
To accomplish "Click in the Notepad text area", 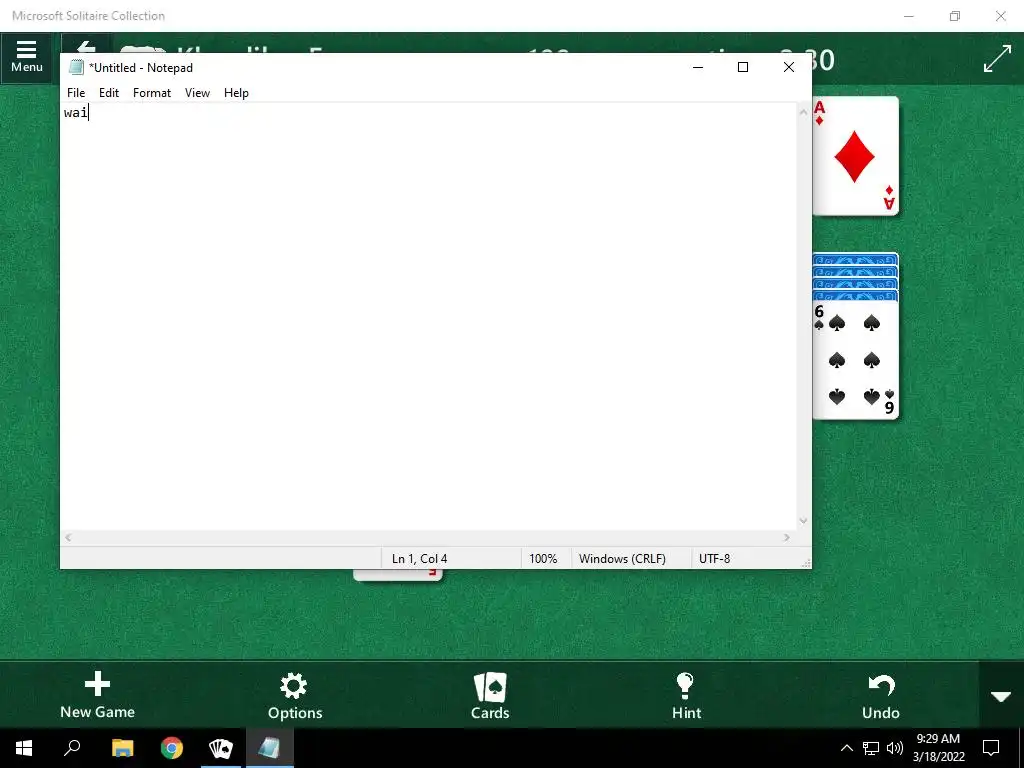I will tap(428, 317).
